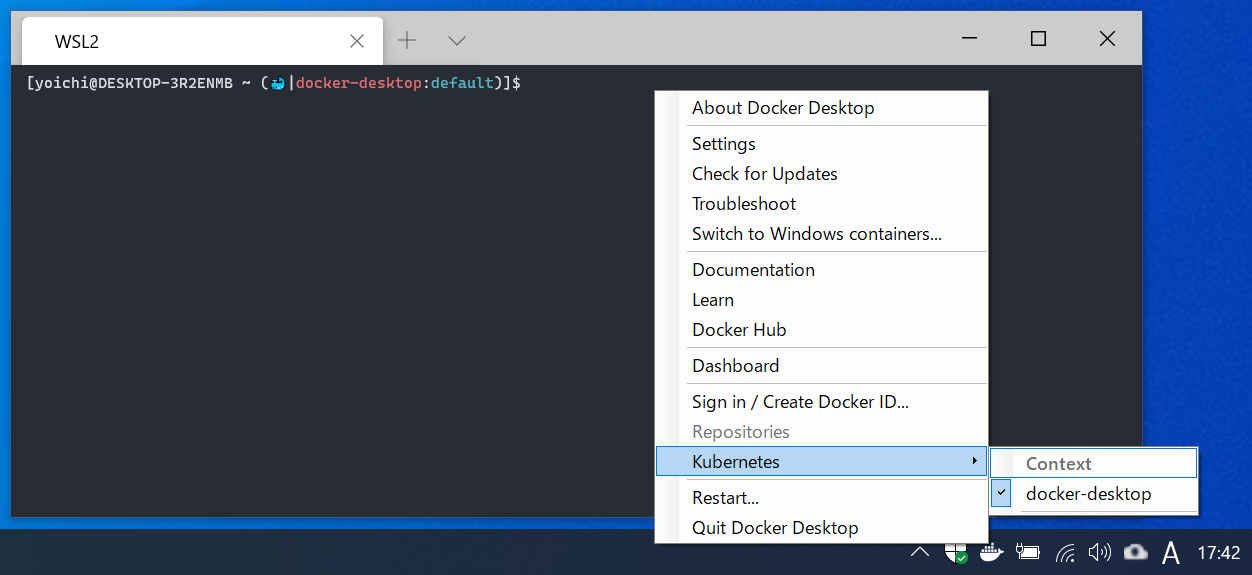Select Restart in Docker menu
1252x575 pixels.
(x=821, y=498)
